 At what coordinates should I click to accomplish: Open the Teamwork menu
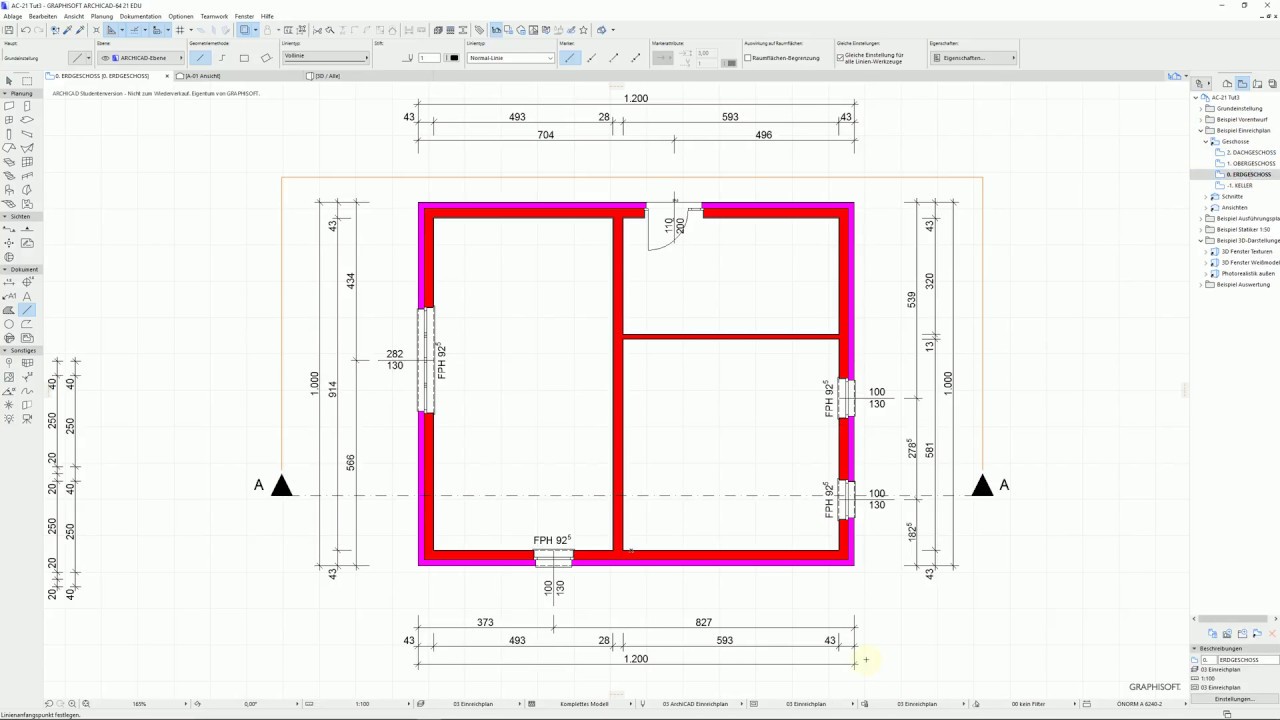(214, 16)
